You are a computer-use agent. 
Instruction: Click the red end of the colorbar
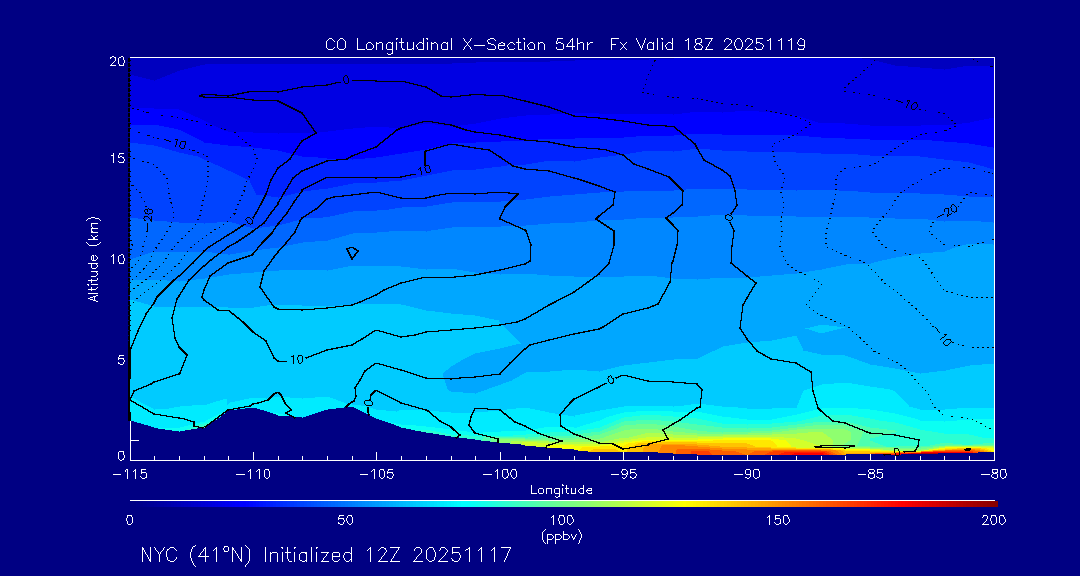[990, 502]
